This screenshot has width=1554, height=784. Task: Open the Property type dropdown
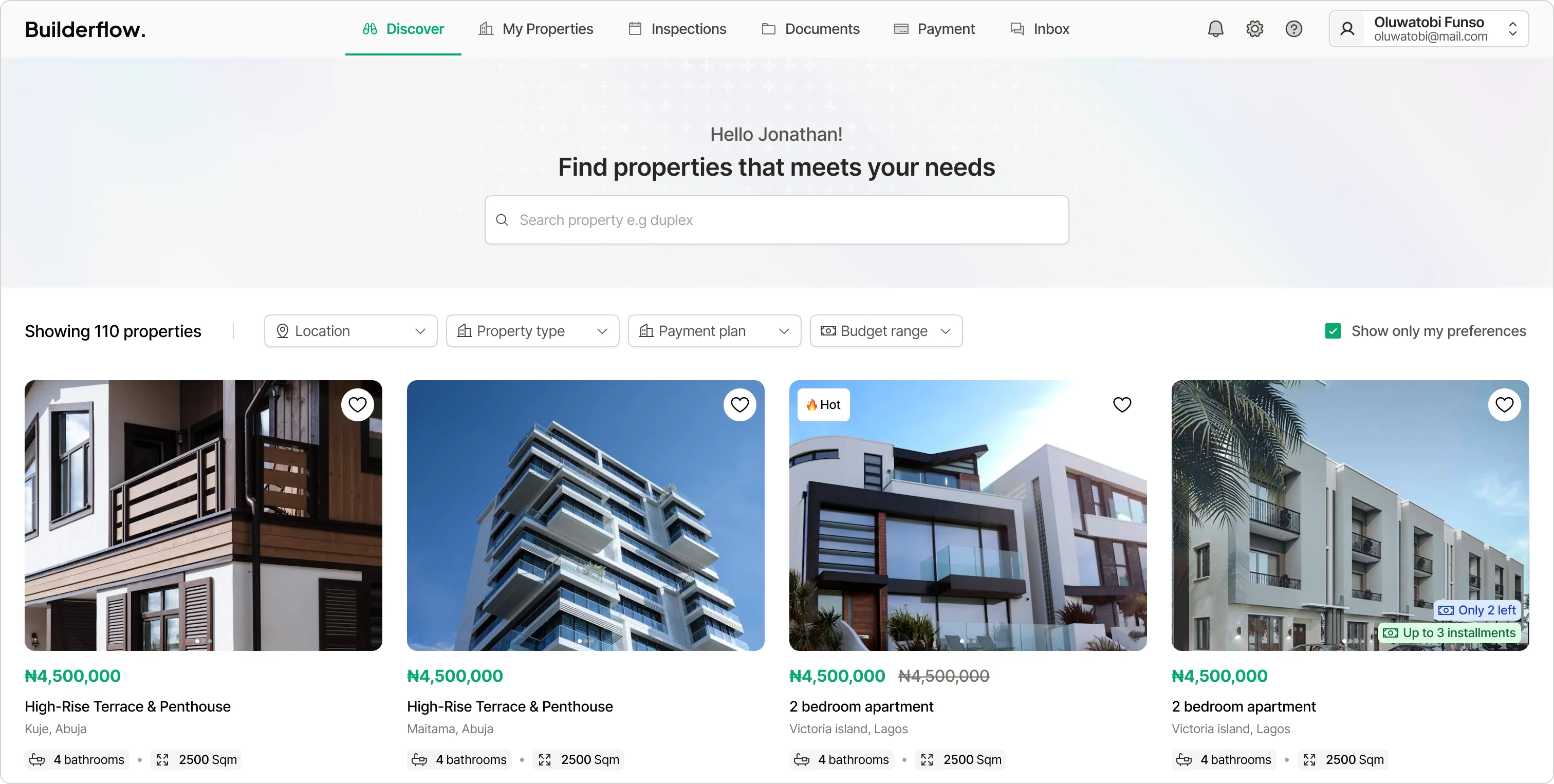click(533, 331)
